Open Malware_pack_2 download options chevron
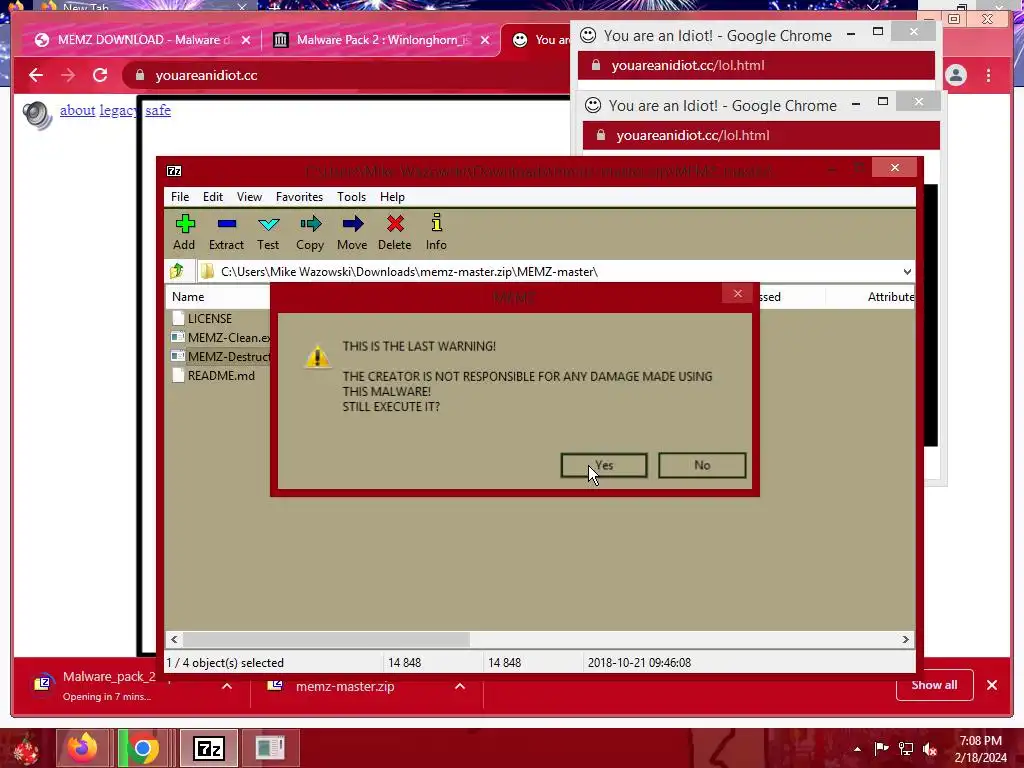The width and height of the screenshot is (1024, 768). coord(227,686)
